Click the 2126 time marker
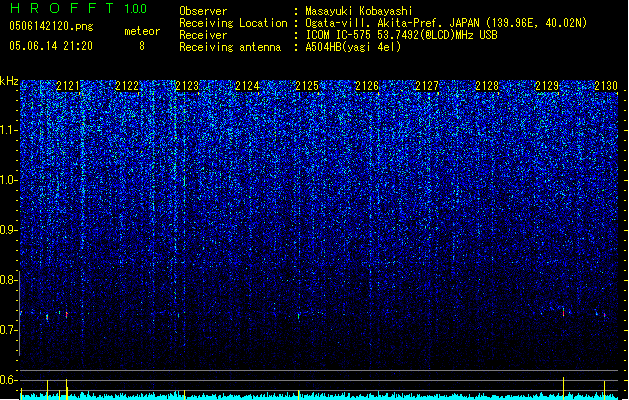The width and height of the screenshot is (629, 400). point(367,86)
